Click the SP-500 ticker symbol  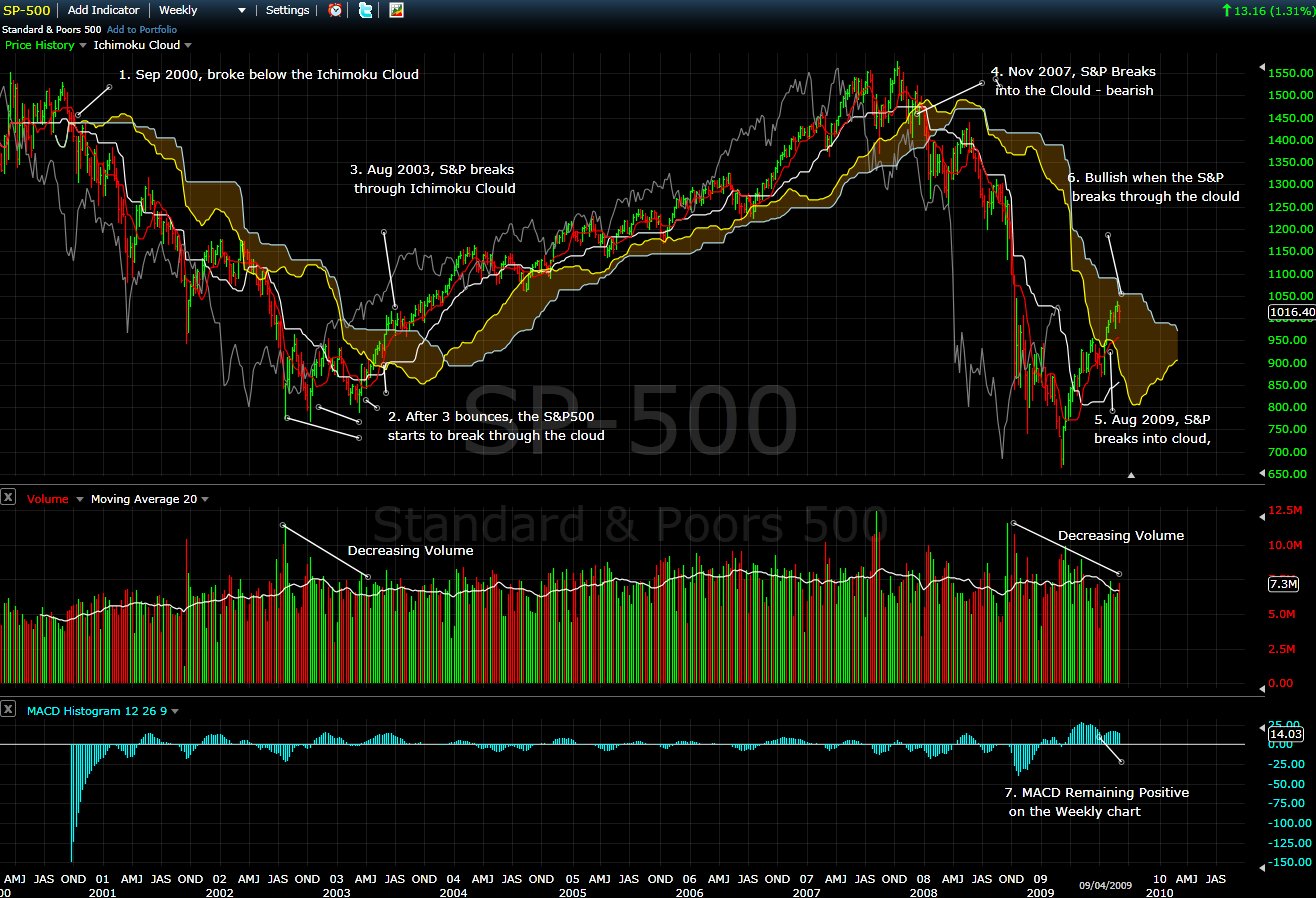coord(27,10)
